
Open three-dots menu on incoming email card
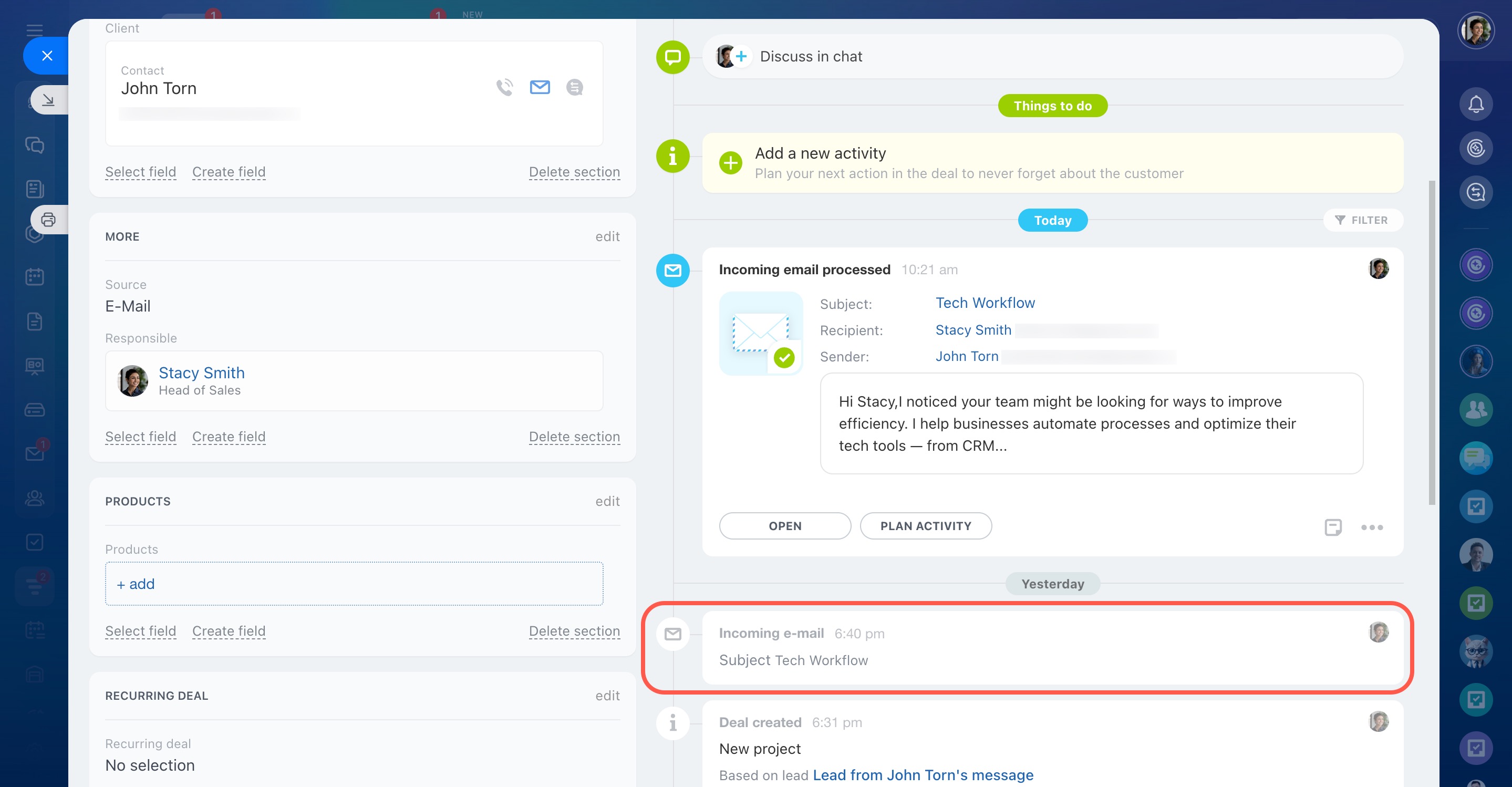coord(1372,527)
